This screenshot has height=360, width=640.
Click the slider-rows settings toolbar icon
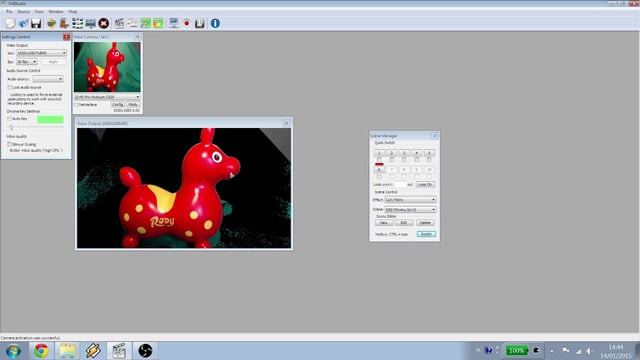78,23
